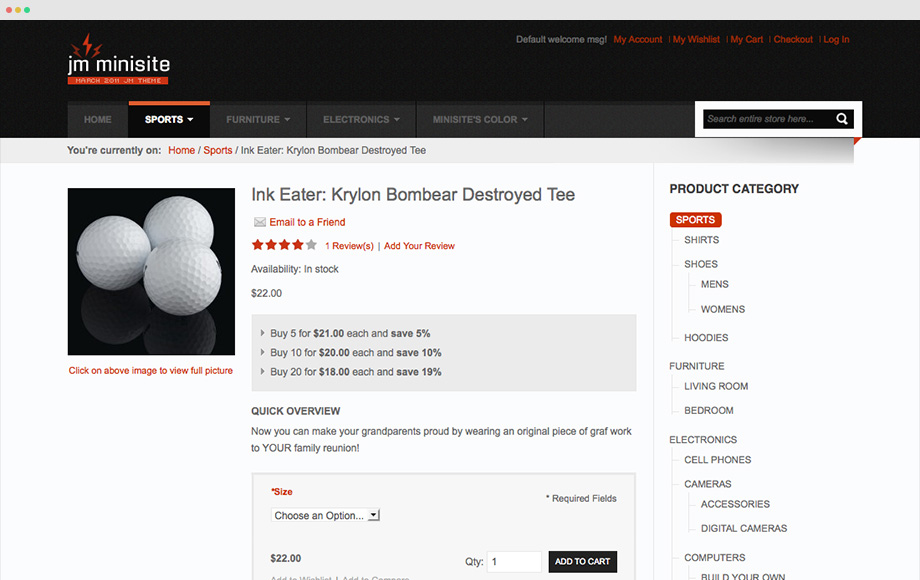Select Hoodies category
This screenshot has height=580, width=920.
click(x=706, y=338)
